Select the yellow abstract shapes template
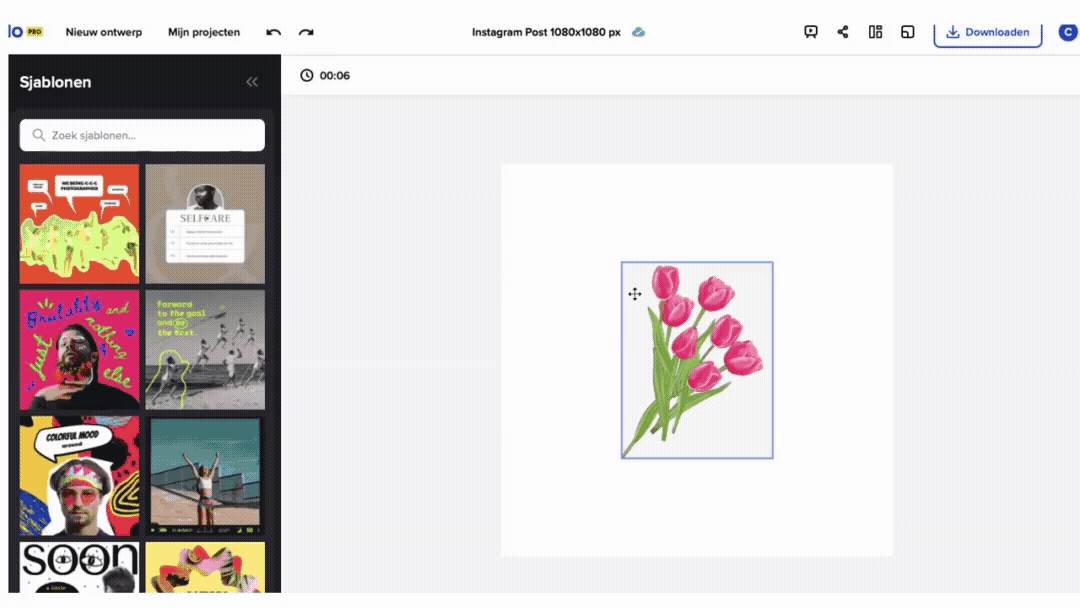Image resolution: width=1080 pixels, height=608 pixels. pyautogui.click(x=205, y=567)
